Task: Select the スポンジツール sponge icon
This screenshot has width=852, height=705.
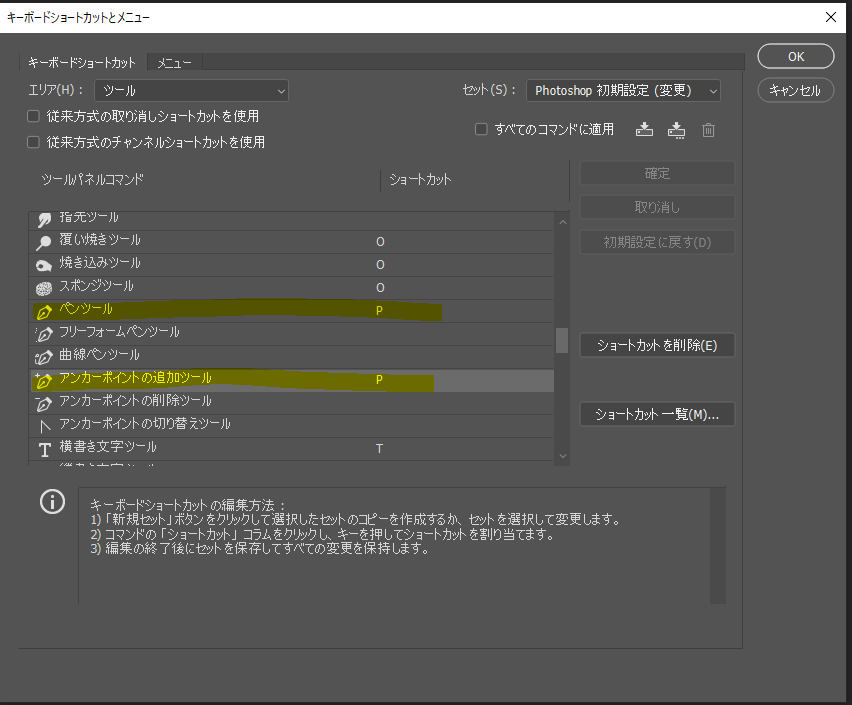Action: coord(44,286)
